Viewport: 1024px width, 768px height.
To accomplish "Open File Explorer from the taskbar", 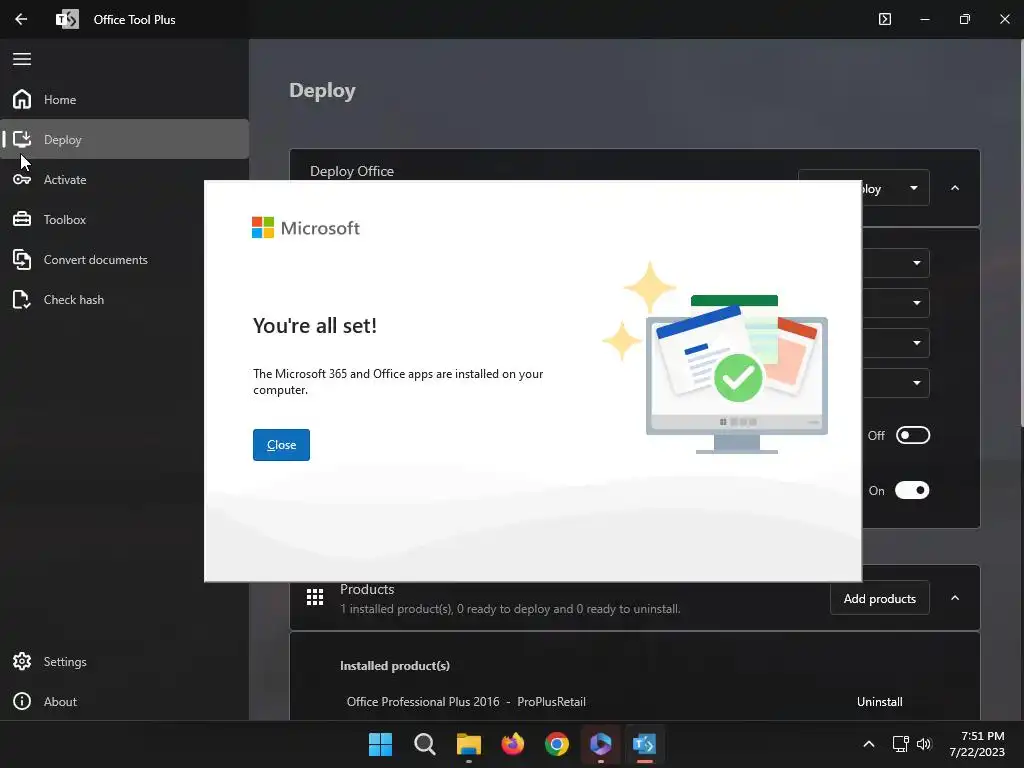I will pyautogui.click(x=468, y=744).
